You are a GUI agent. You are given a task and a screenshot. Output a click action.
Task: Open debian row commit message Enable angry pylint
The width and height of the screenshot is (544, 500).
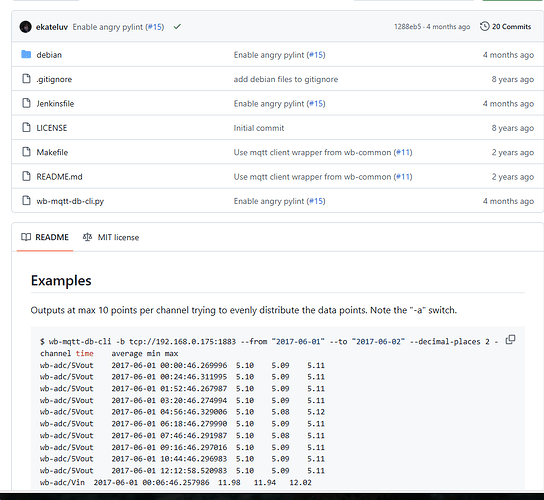click(269, 55)
